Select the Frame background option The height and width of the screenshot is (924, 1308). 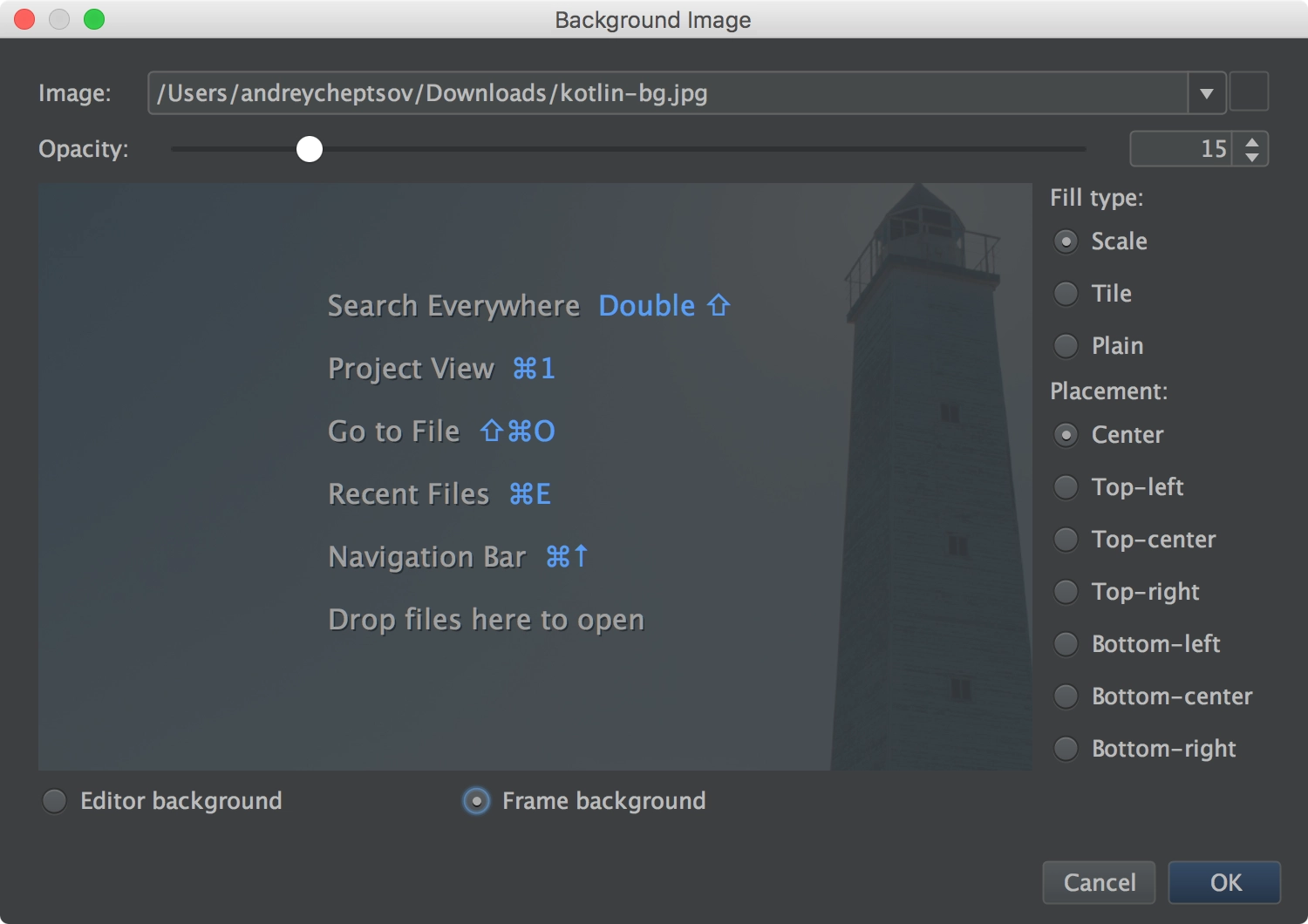pyautogui.click(x=584, y=801)
